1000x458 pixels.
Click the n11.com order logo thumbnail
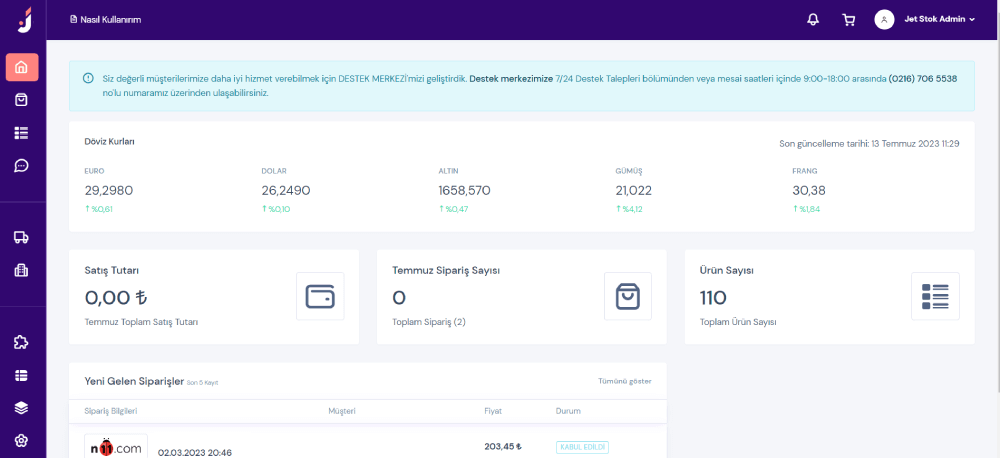(x=116, y=447)
